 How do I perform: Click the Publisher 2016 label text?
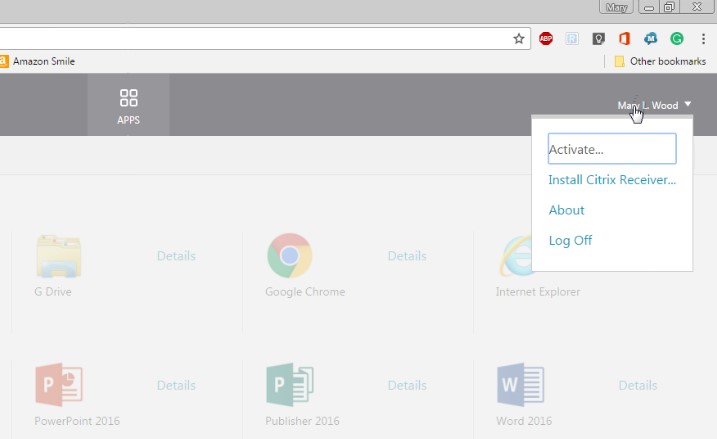click(x=302, y=421)
